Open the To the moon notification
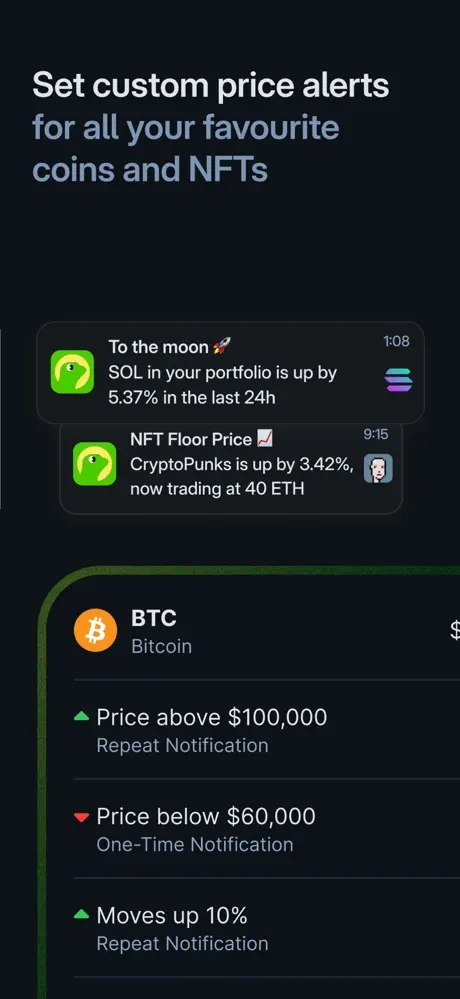 point(231,373)
